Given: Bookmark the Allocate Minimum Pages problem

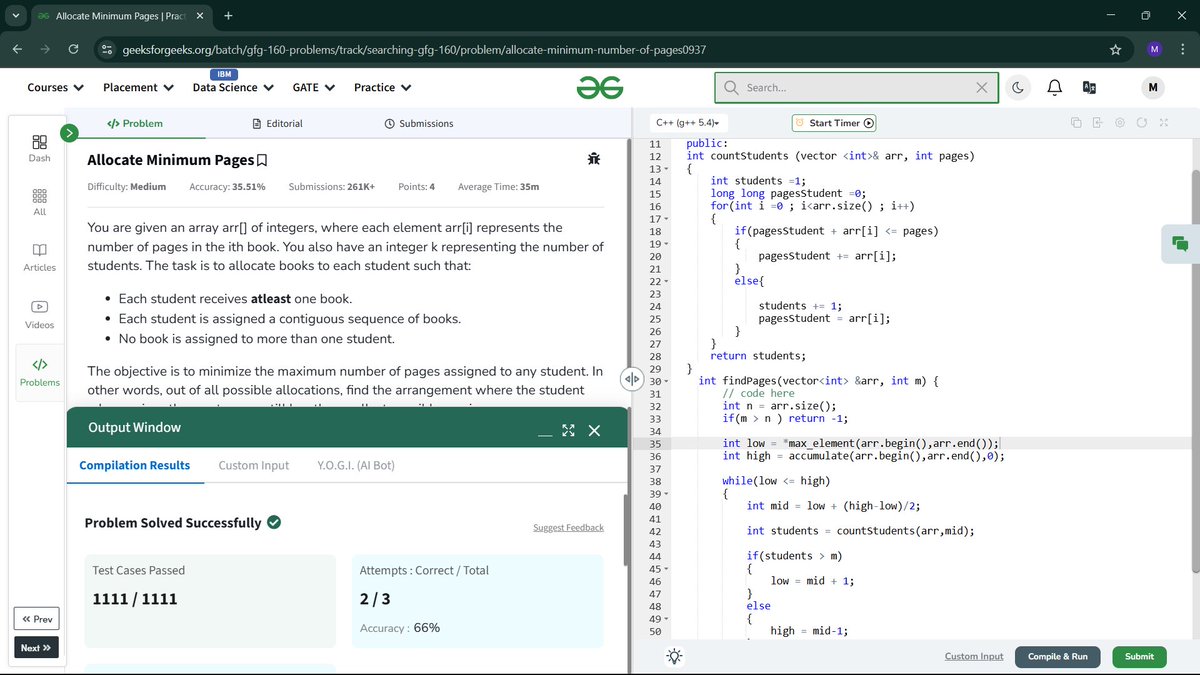Looking at the screenshot, I should coord(262,160).
